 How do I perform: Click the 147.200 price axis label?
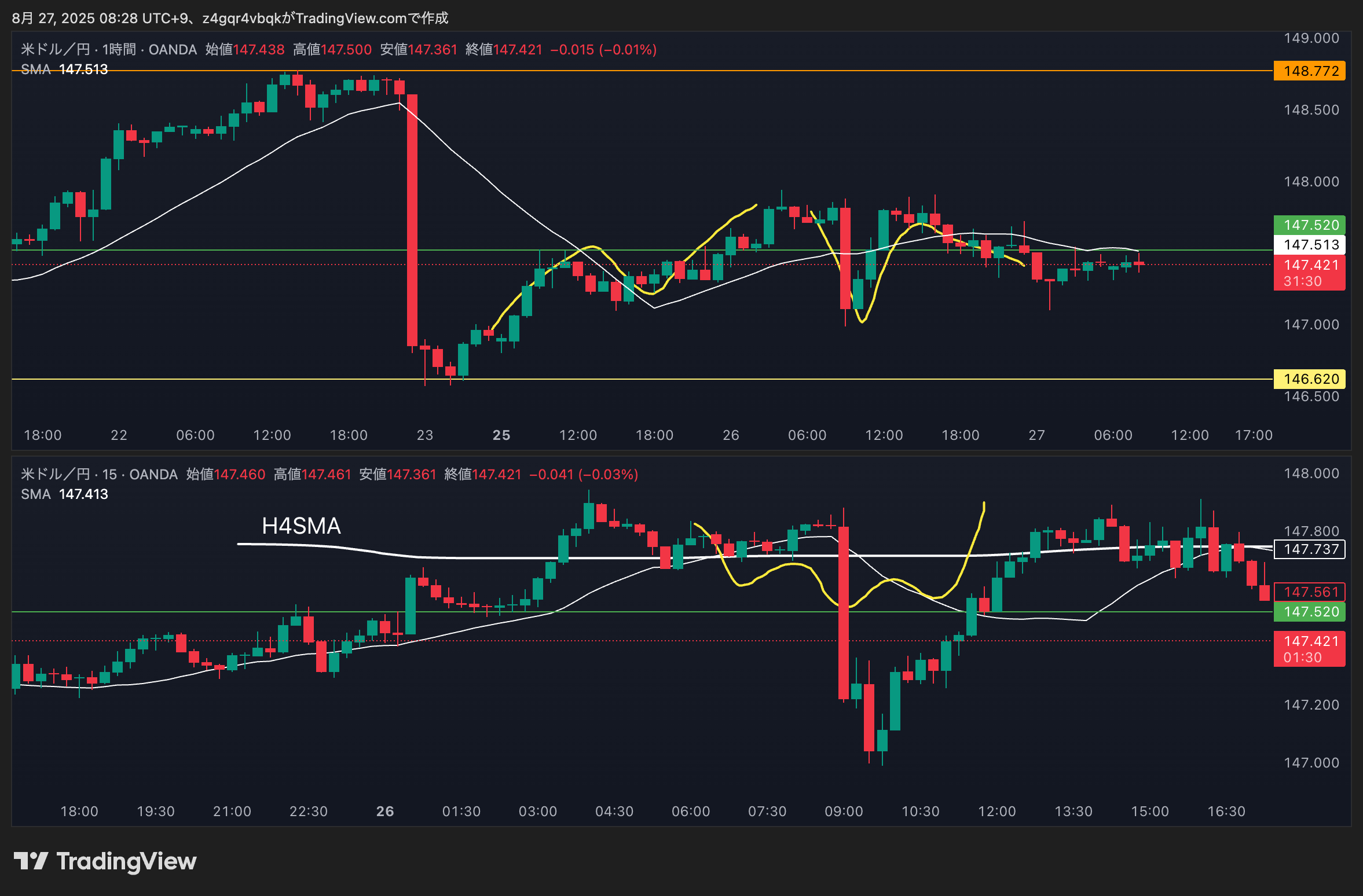(x=1311, y=705)
